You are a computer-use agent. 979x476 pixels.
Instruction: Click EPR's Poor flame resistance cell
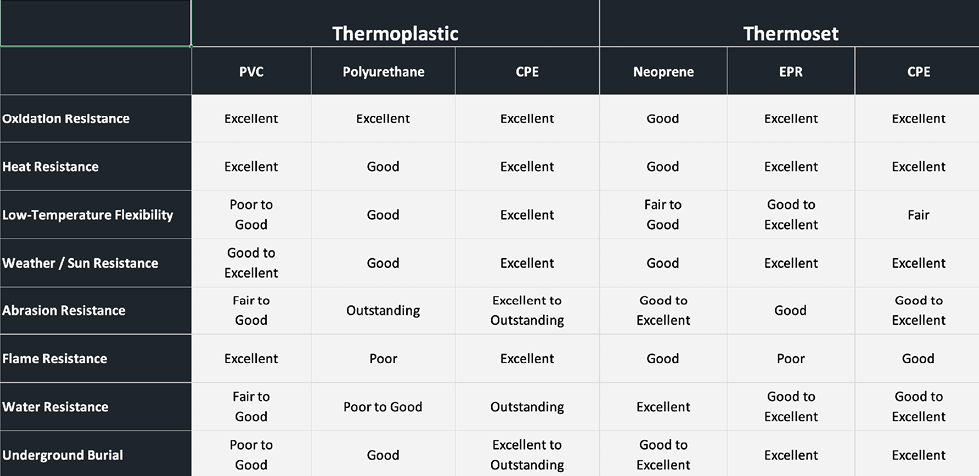click(791, 359)
